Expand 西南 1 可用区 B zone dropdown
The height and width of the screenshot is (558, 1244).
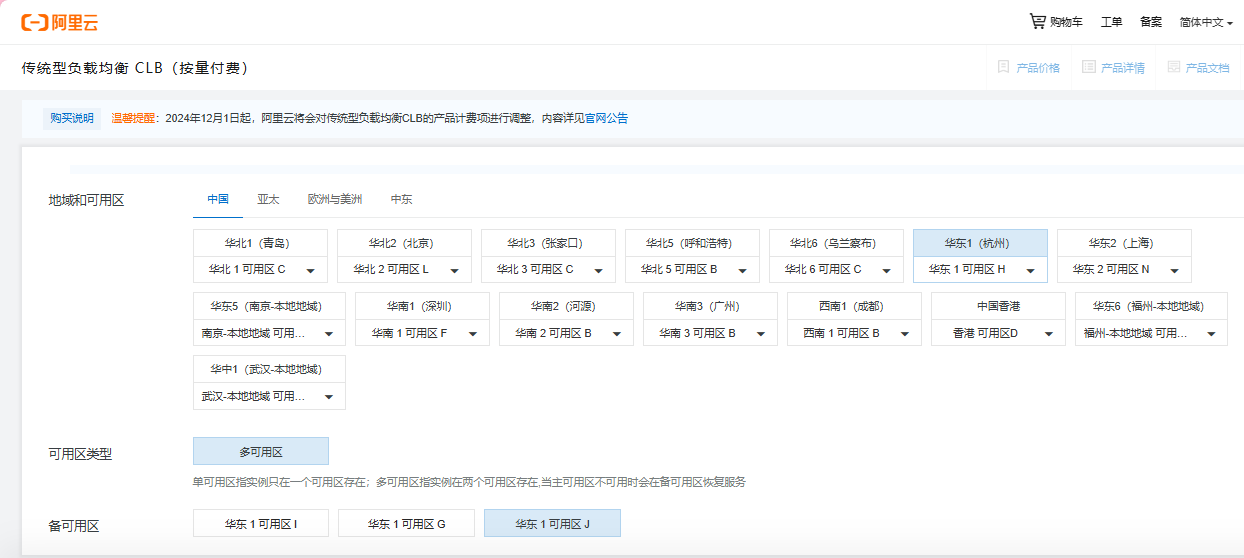tap(855, 333)
